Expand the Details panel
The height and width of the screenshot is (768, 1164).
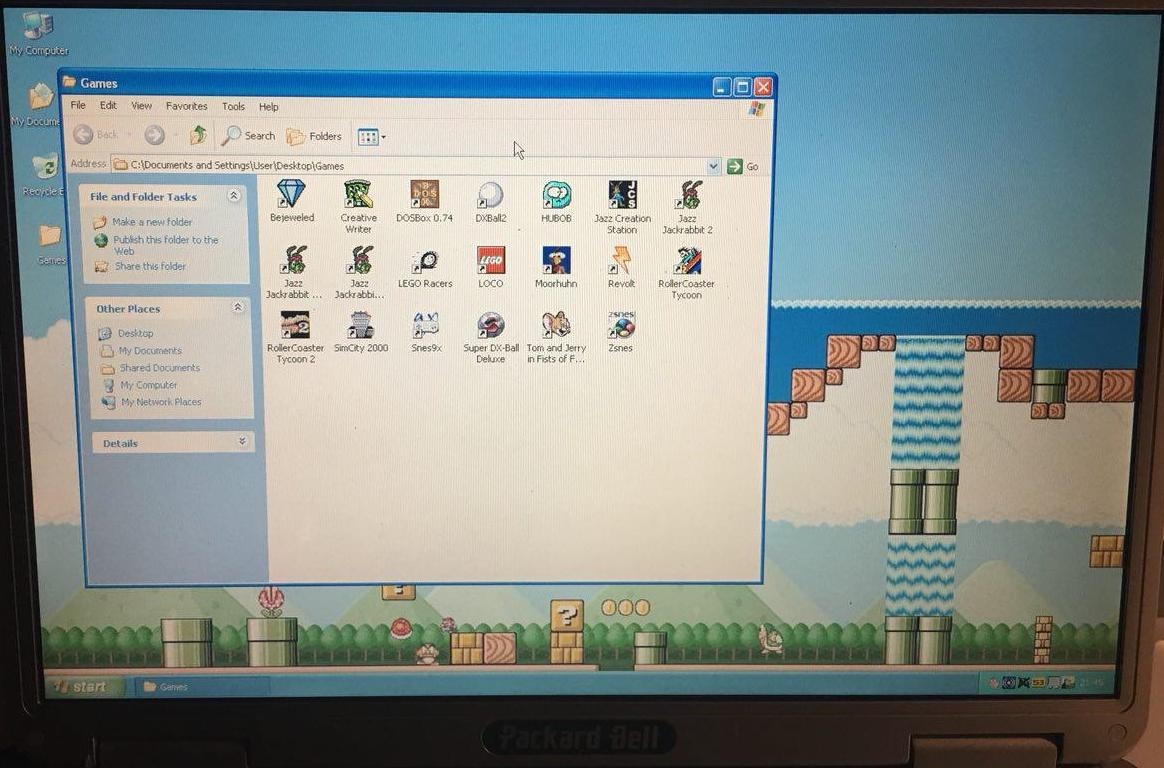[x=242, y=442]
